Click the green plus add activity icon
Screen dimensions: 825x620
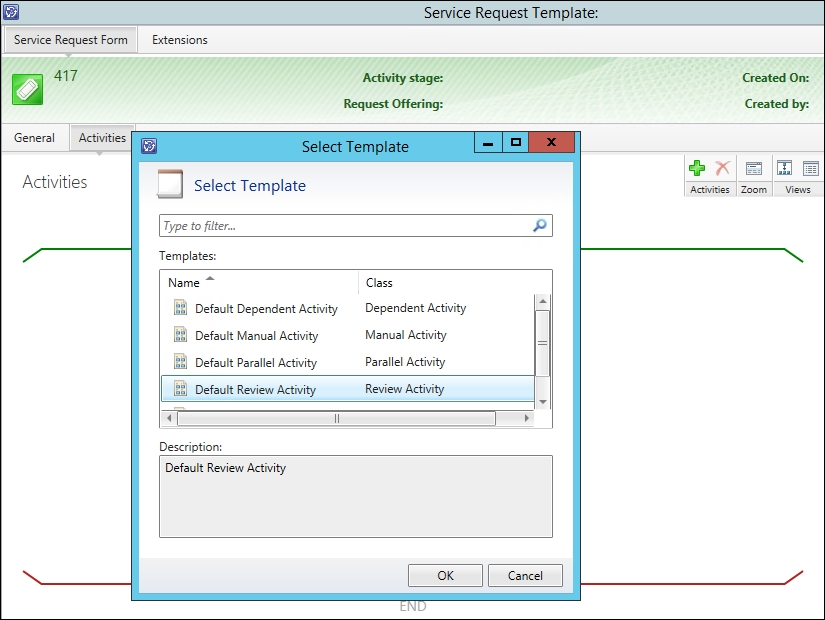pos(697,168)
